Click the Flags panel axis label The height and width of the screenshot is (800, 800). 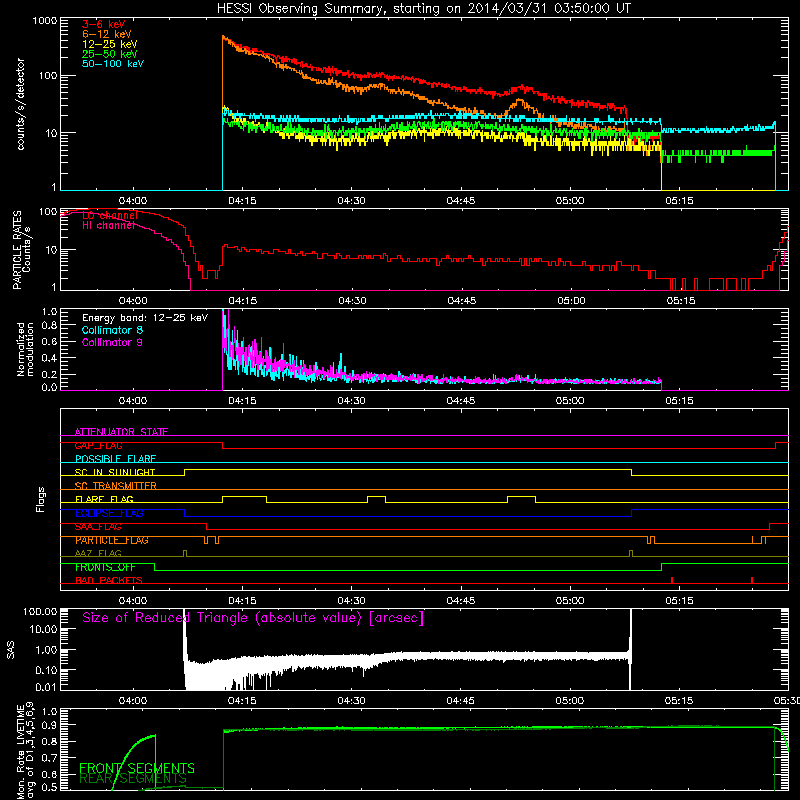click(41, 499)
